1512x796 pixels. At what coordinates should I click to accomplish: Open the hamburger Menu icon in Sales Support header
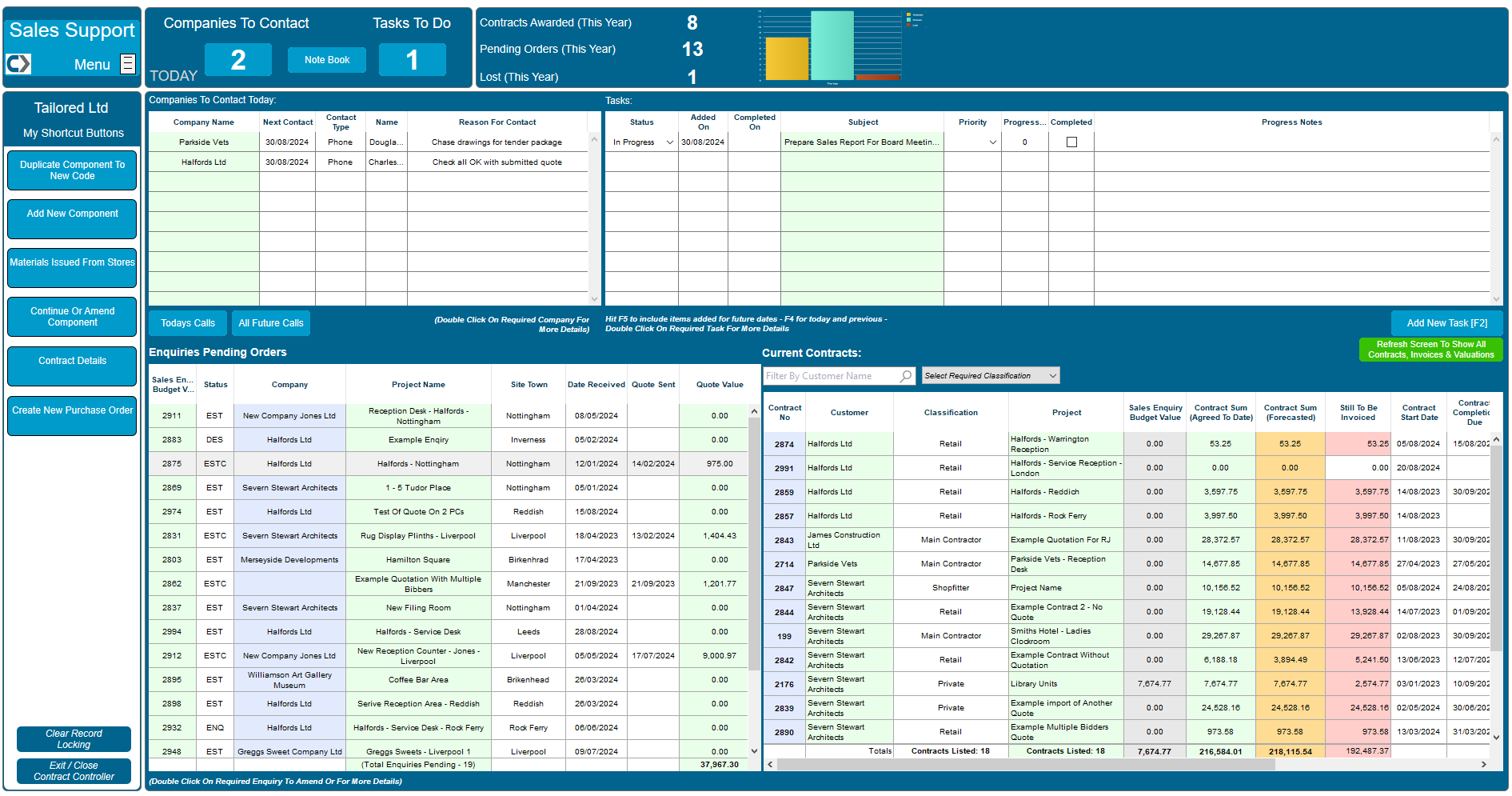pos(128,64)
